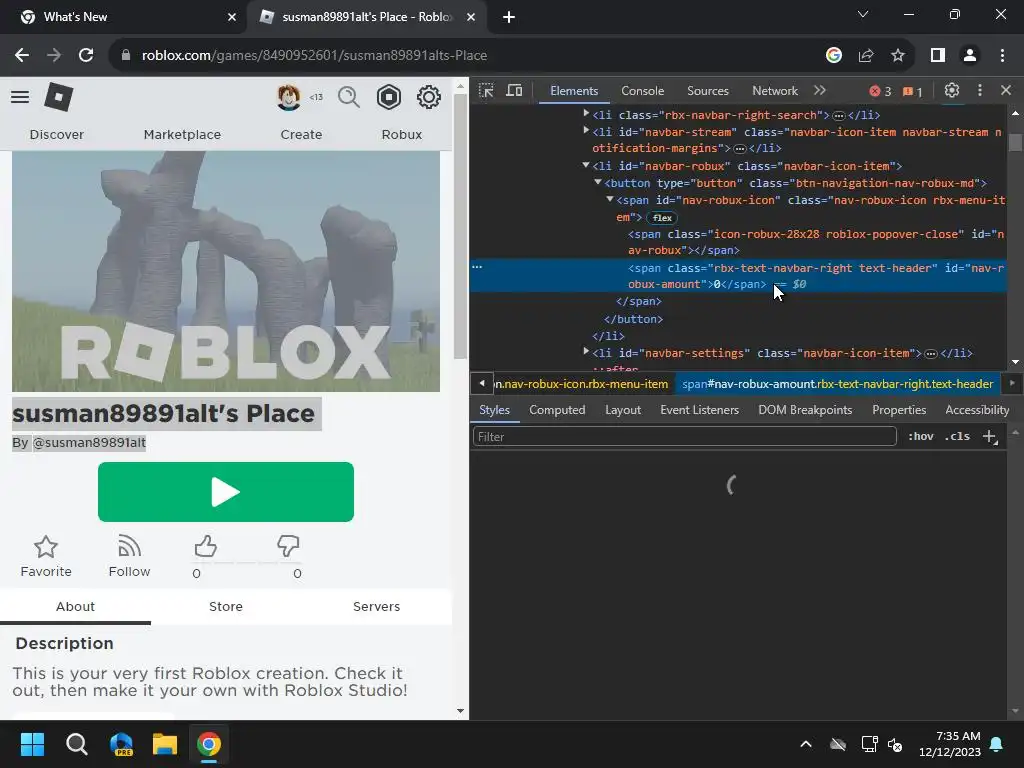The image size is (1024, 768).
Task: Close the DevTools panel
Action: (1006, 91)
